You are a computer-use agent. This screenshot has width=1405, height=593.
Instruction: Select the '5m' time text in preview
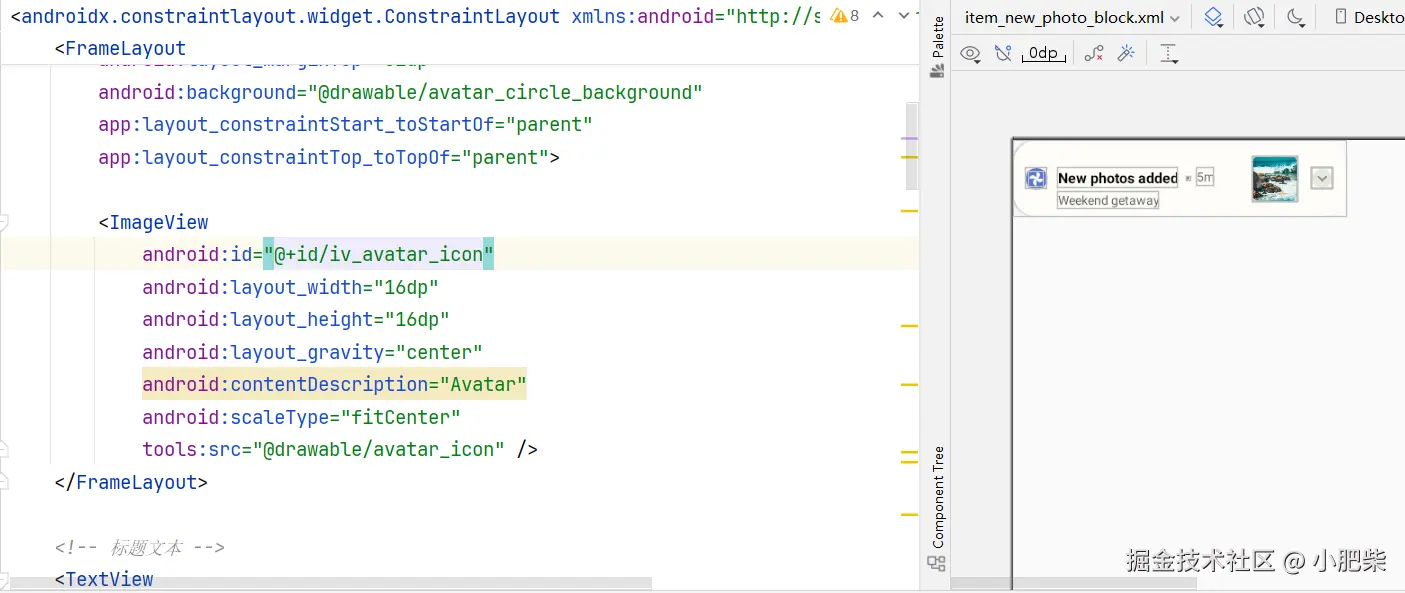[1205, 177]
